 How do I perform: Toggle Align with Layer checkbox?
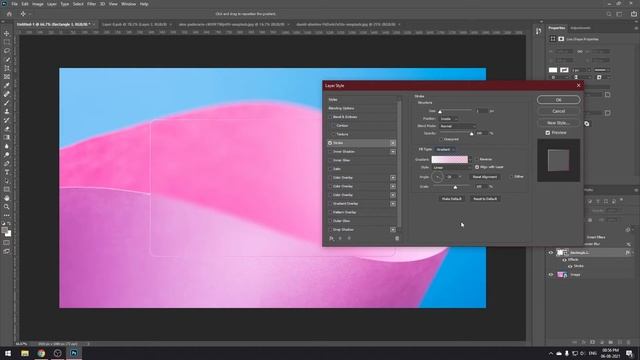click(477, 167)
